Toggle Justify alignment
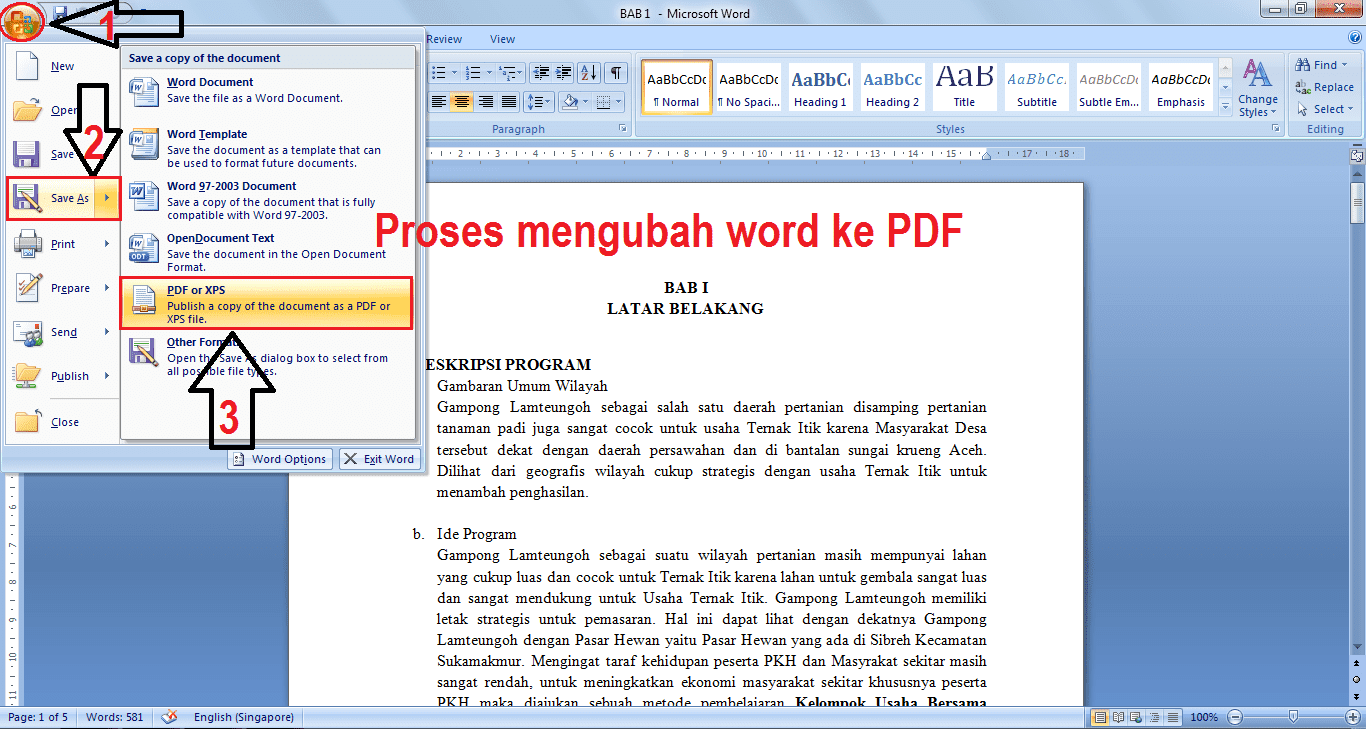1366x729 pixels. point(509,102)
